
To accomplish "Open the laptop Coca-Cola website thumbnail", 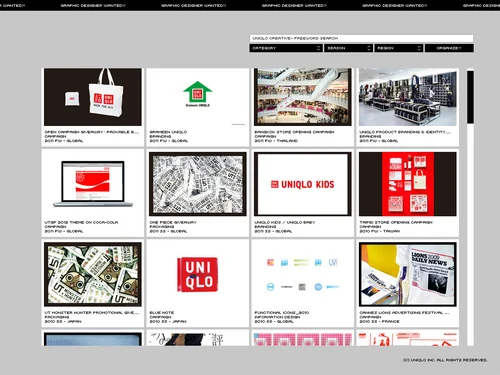I will pyautogui.click(x=93, y=184).
